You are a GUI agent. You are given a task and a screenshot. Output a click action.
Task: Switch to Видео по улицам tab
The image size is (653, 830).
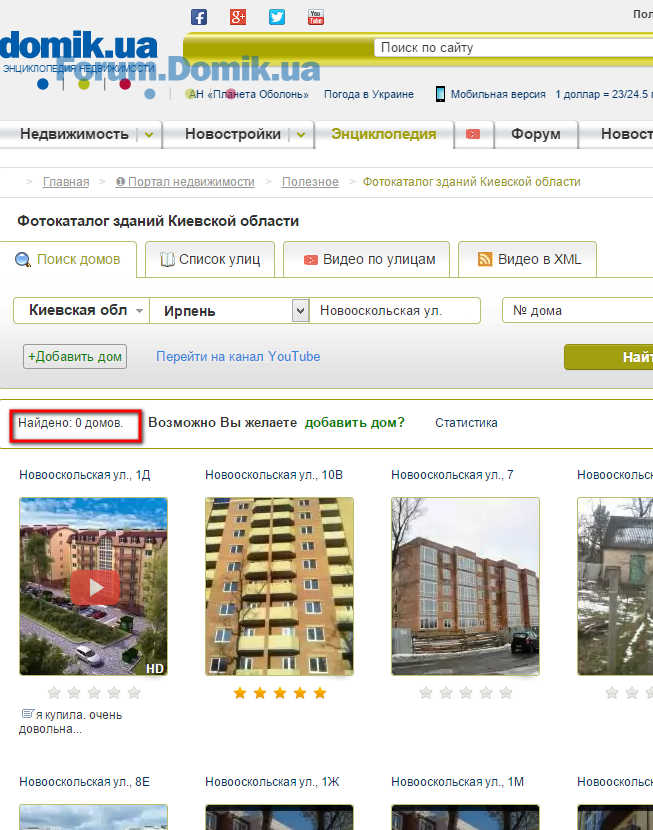tap(367, 259)
